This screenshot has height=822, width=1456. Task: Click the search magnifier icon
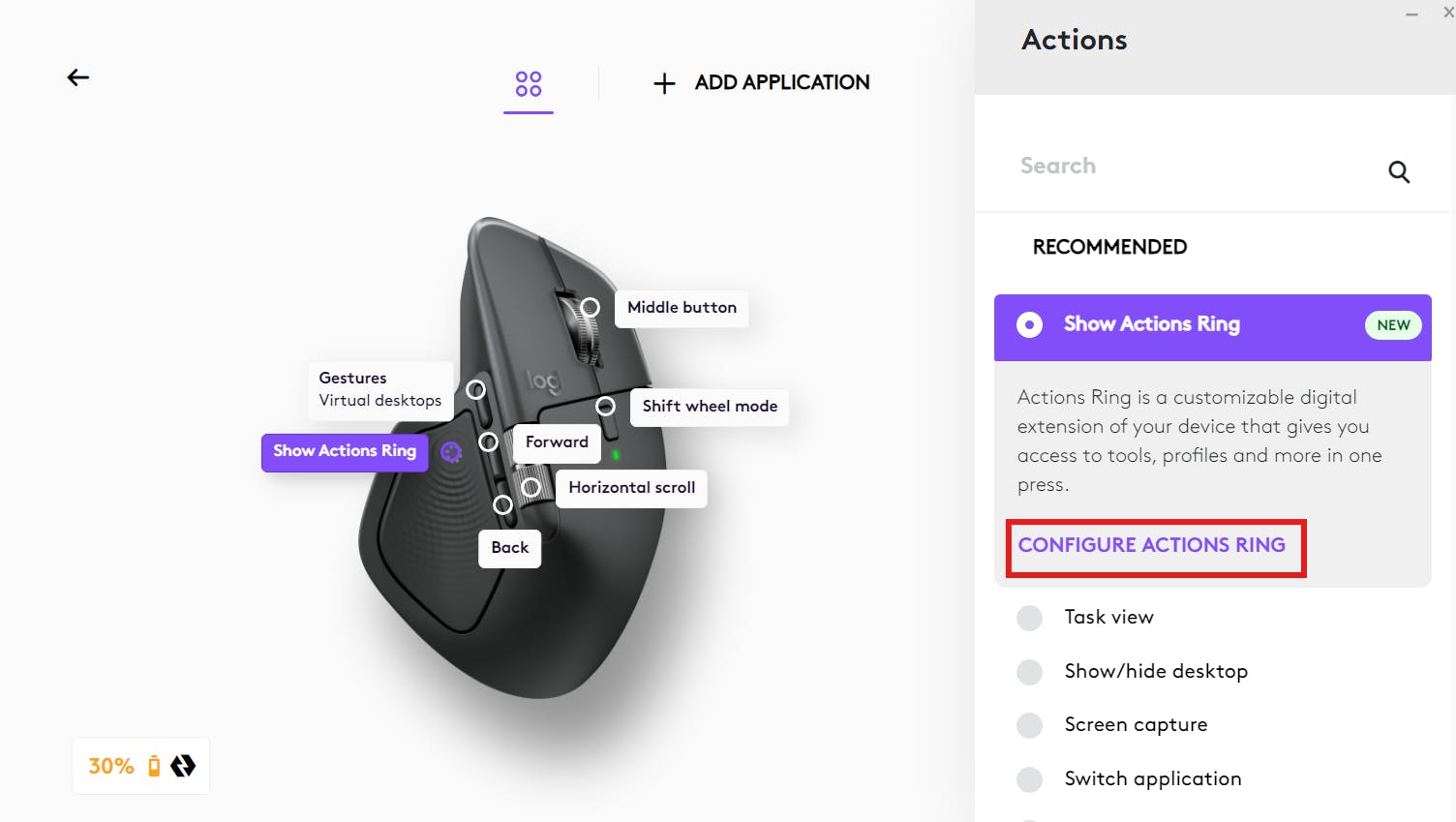[x=1399, y=171]
